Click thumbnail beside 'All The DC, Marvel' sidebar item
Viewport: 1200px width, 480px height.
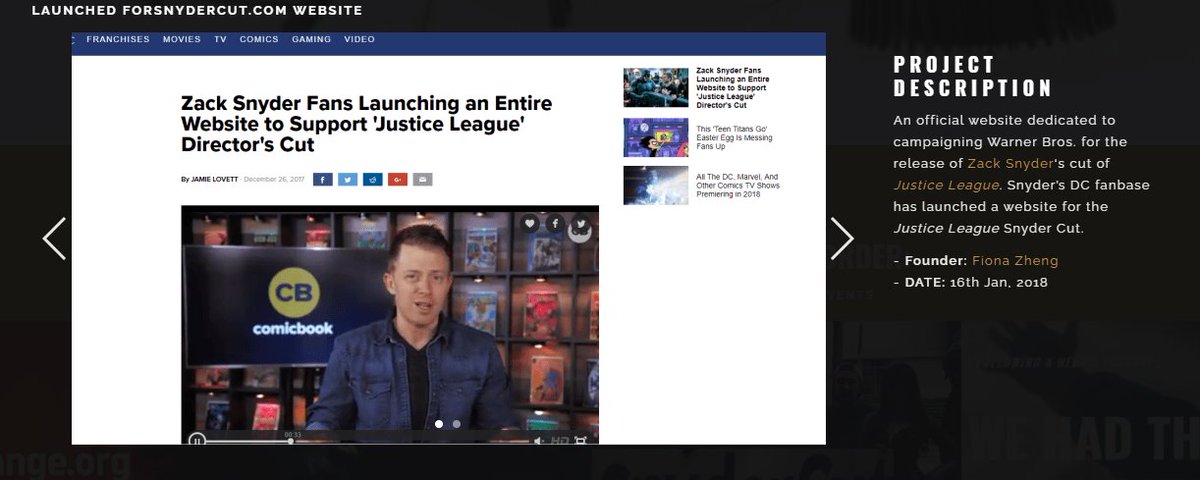point(656,186)
